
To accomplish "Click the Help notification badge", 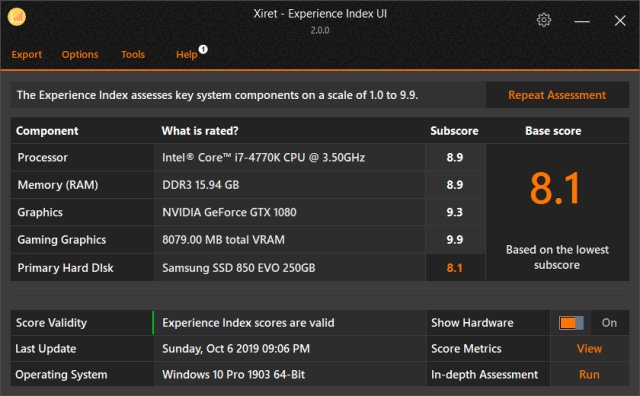I will click(203, 49).
